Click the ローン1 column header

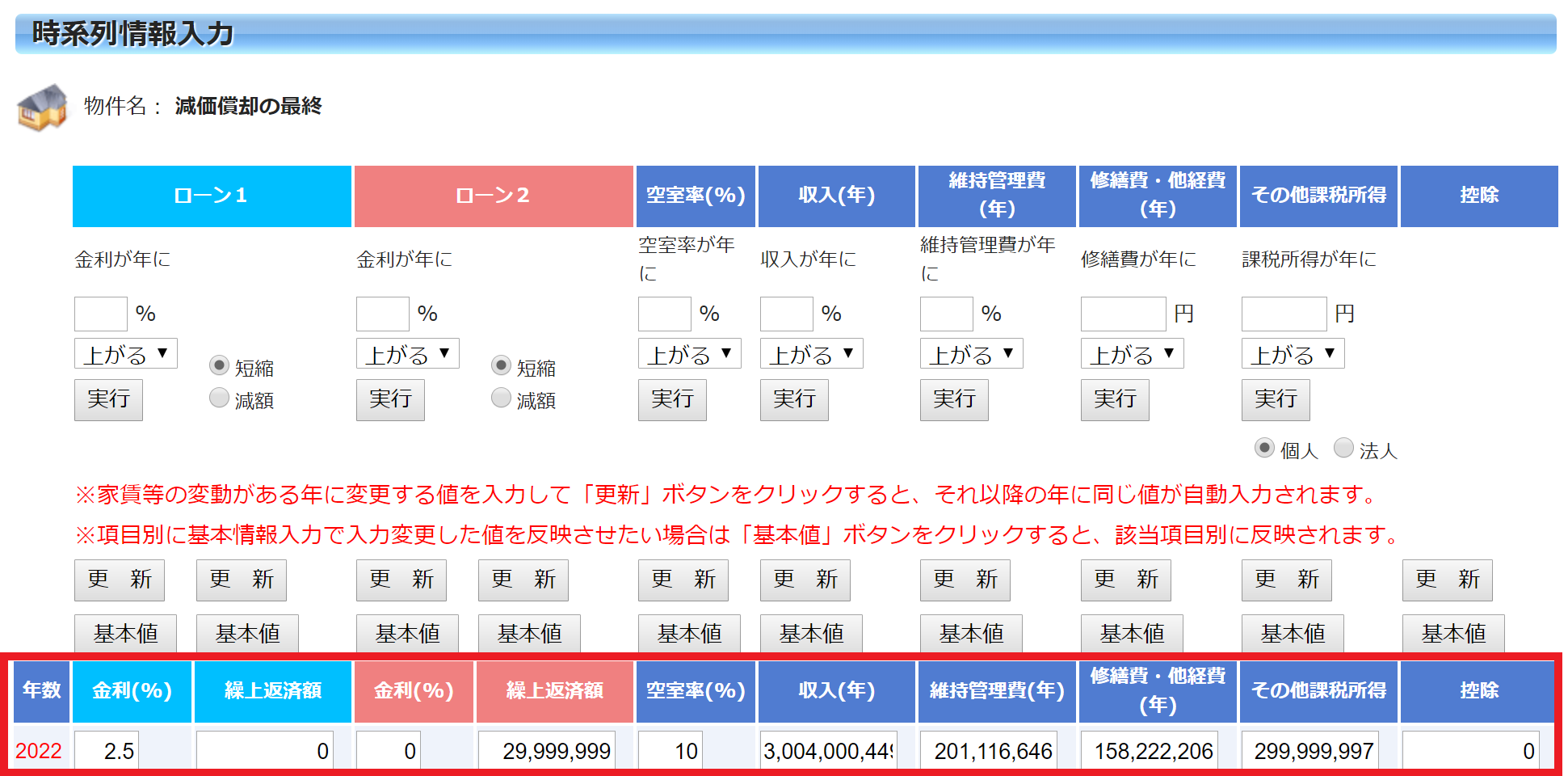[212, 196]
